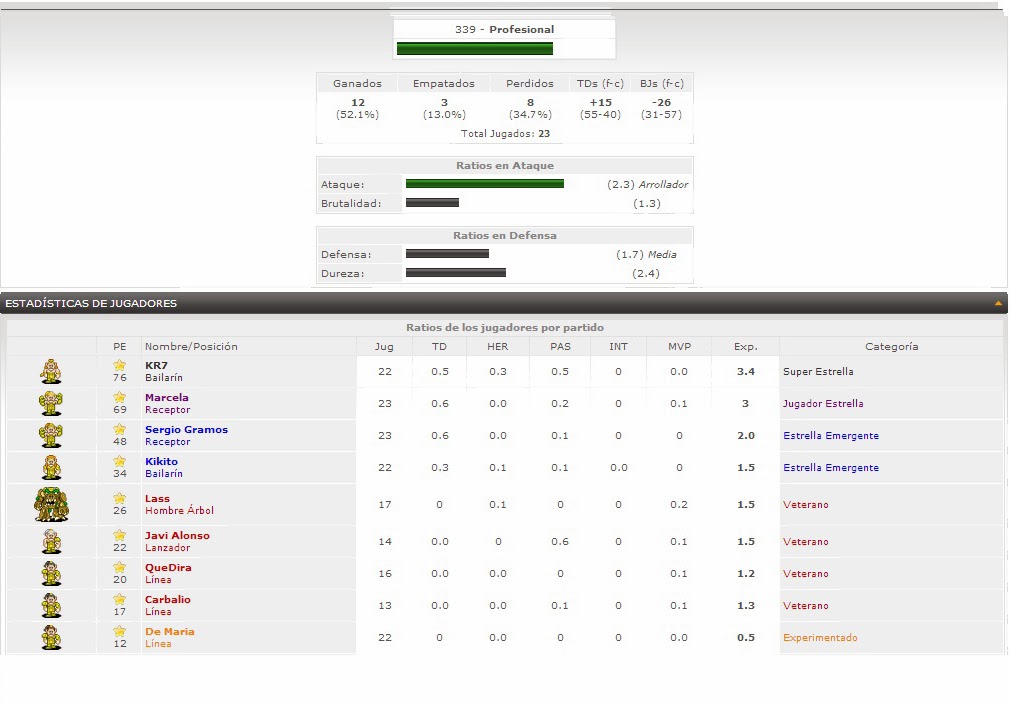Open Carbalio player link

point(167,599)
